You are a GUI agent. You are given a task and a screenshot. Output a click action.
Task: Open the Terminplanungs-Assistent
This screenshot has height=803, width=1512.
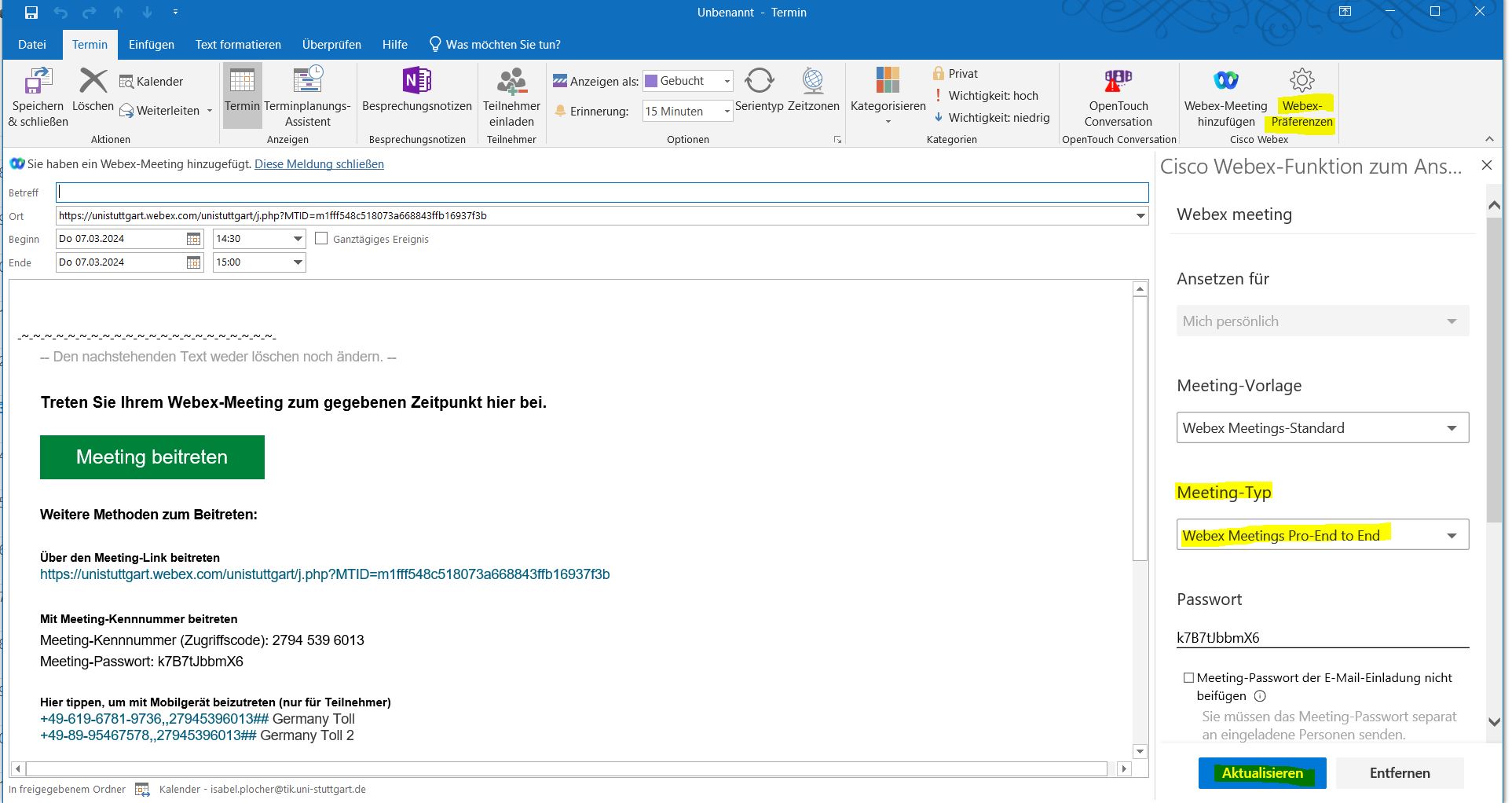coord(307,97)
